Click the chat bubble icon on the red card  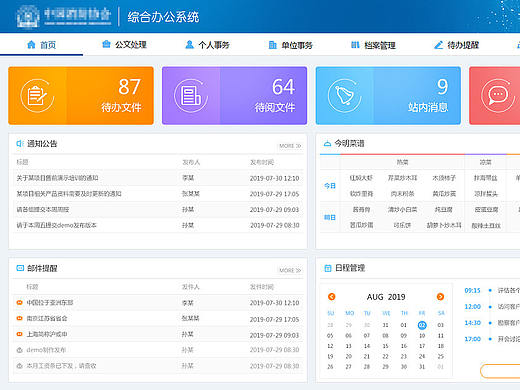coord(498,96)
